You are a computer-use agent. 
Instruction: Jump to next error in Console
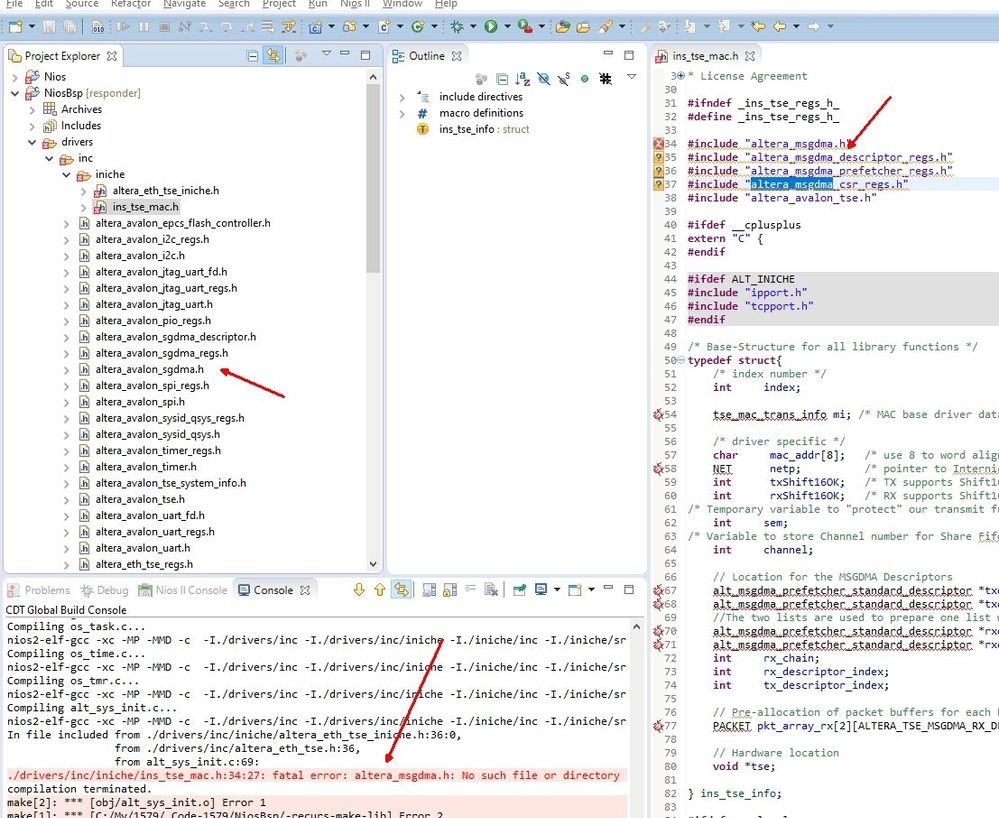[x=360, y=590]
